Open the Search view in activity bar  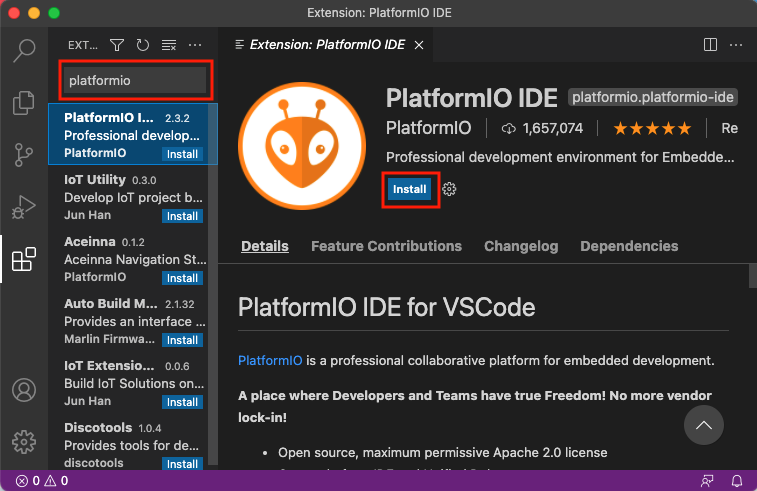pos(24,51)
